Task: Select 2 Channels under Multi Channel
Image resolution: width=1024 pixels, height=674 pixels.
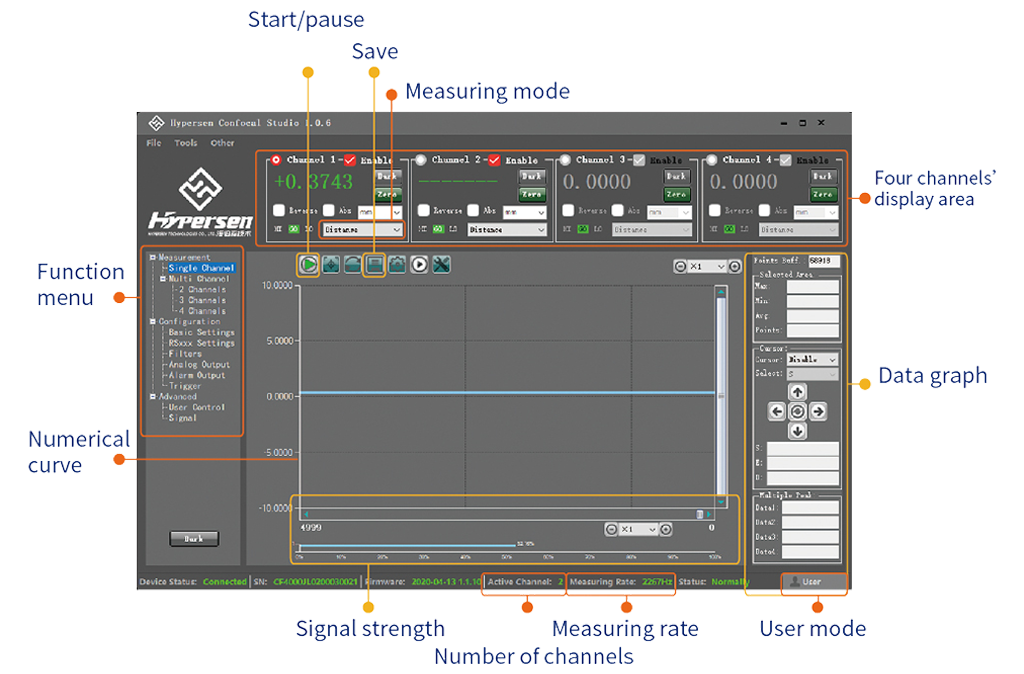Action: click(x=202, y=289)
